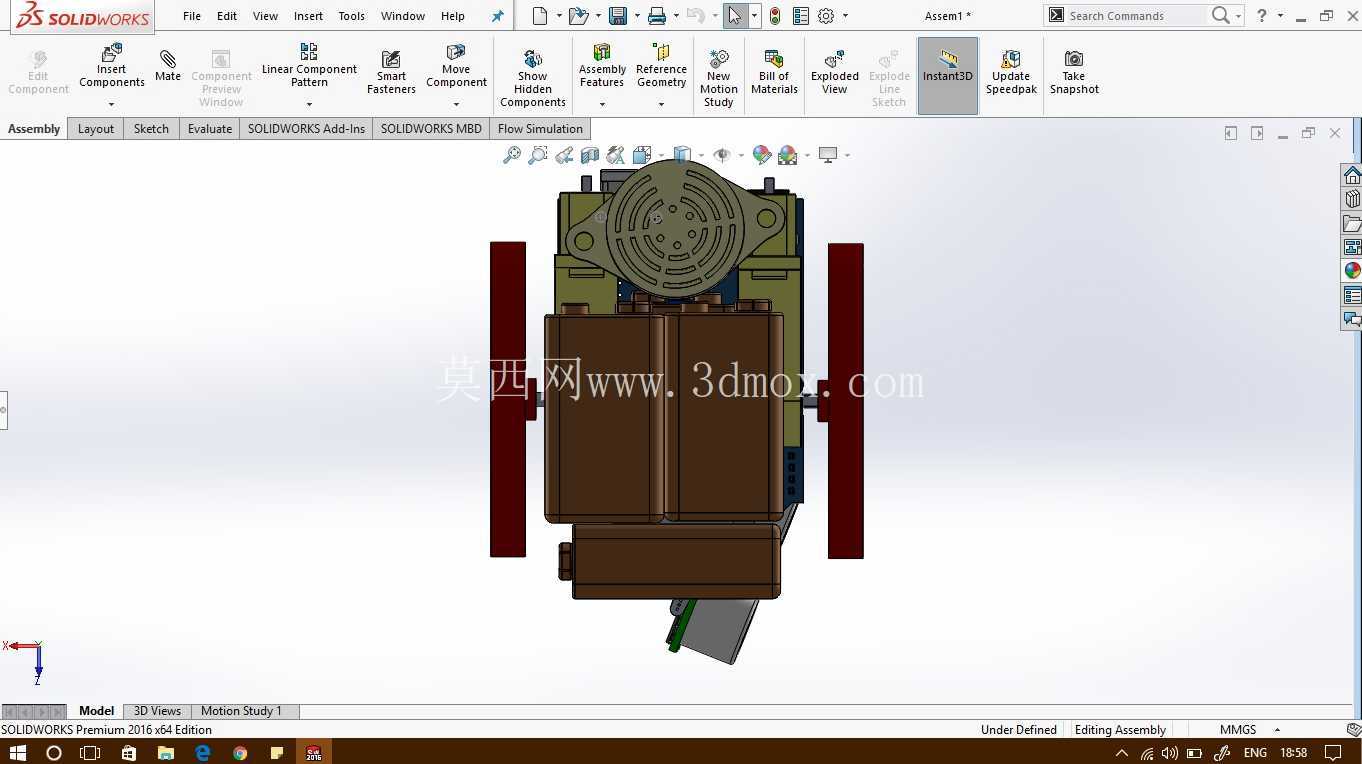Open the Help menu
Image resolution: width=1362 pixels, height=764 pixels.
453,16
